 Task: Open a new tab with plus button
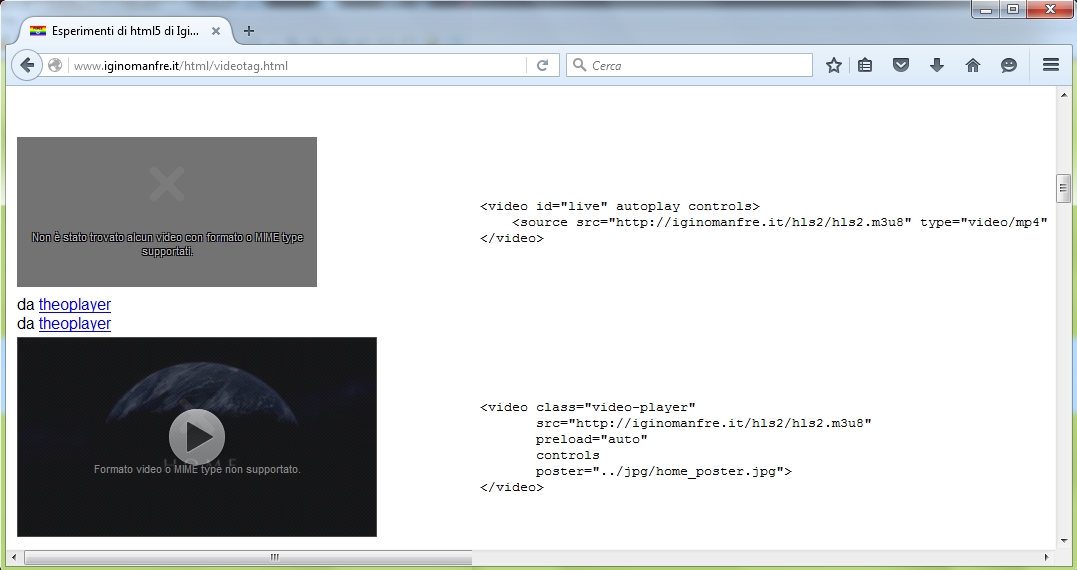tap(249, 31)
